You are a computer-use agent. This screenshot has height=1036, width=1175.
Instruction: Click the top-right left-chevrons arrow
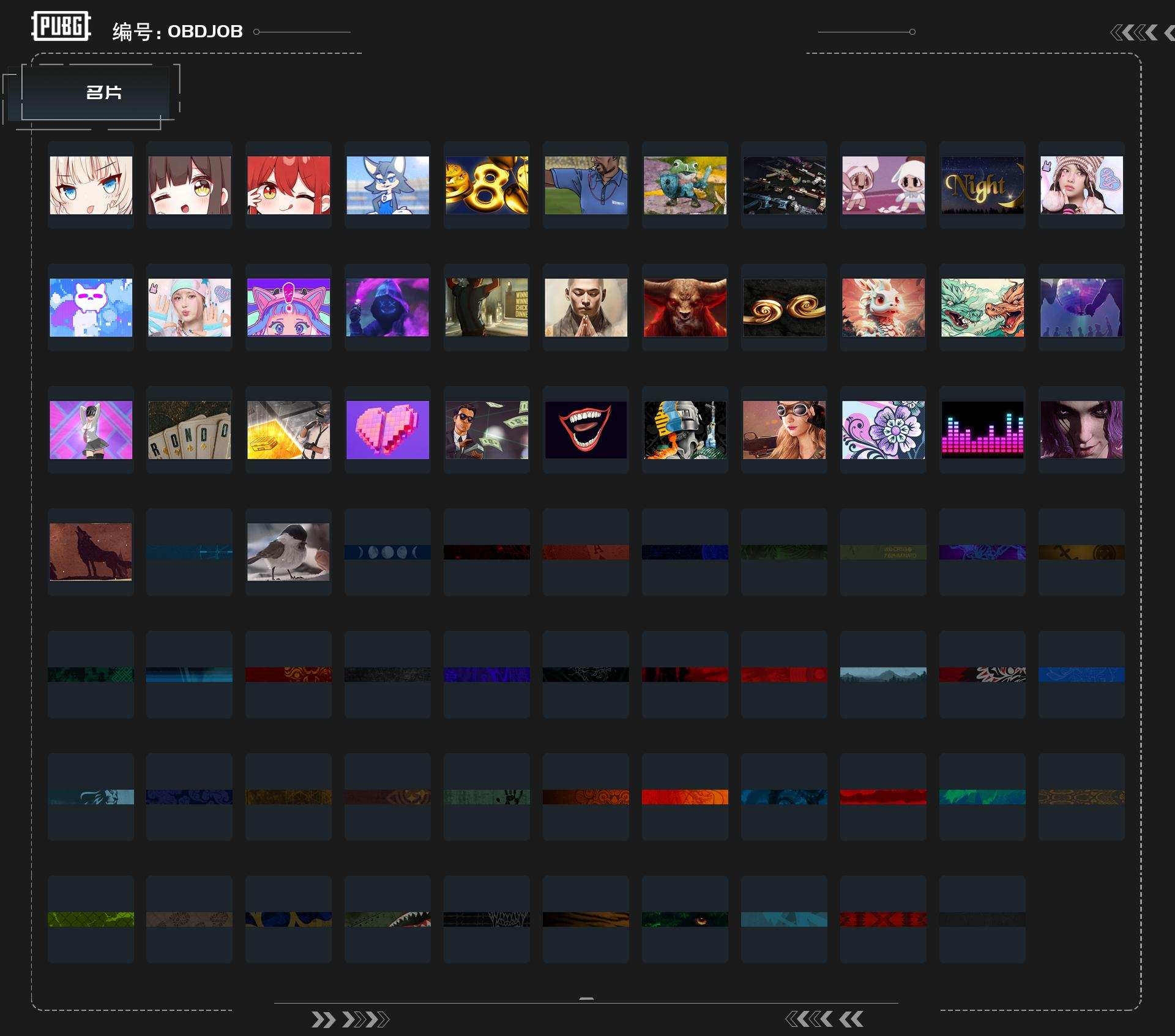[1134, 32]
